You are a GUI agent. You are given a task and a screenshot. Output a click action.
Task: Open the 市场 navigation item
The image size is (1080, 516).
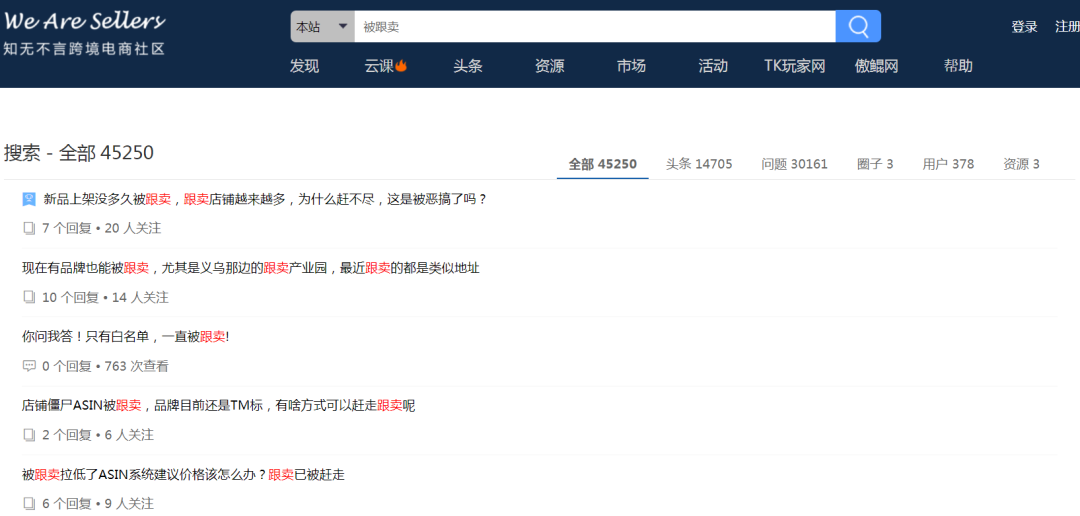(631, 66)
